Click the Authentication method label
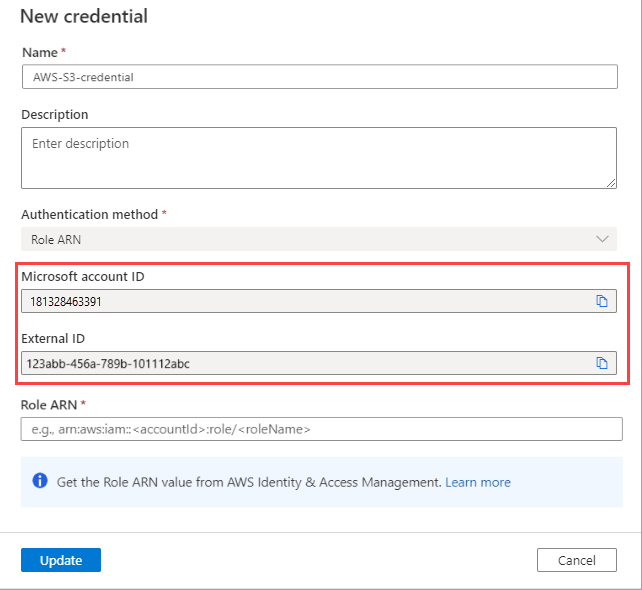 (89, 214)
